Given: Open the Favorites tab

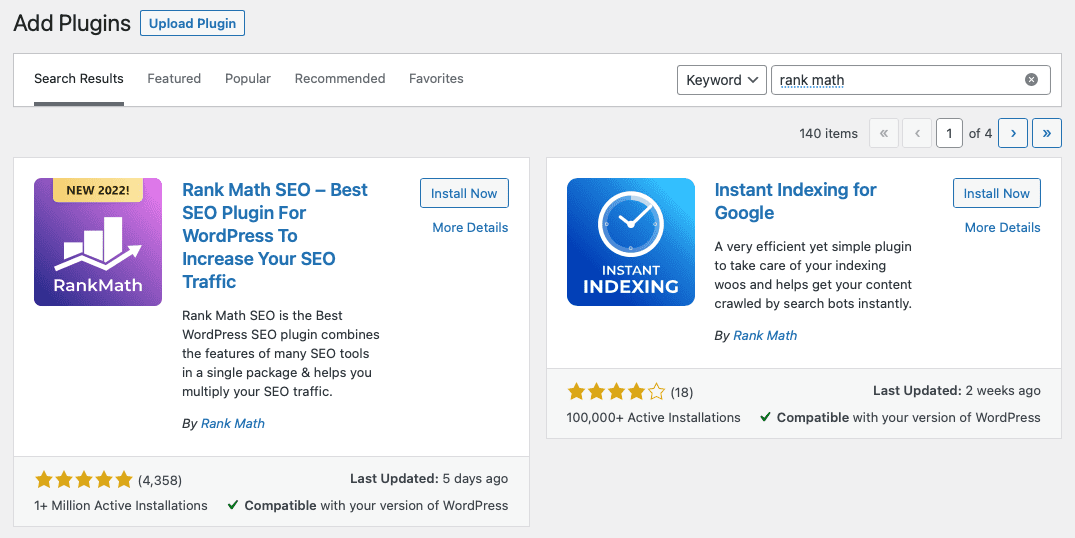Looking at the screenshot, I should click(436, 79).
